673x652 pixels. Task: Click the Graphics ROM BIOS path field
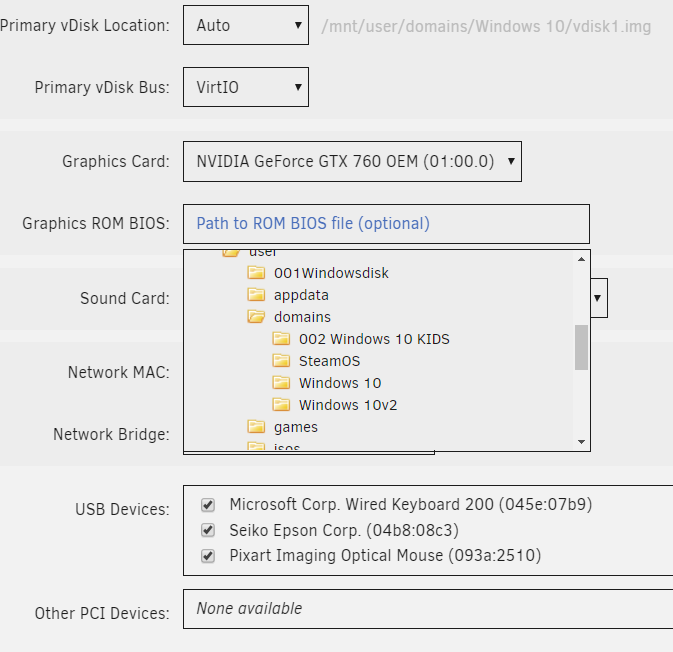point(386,224)
